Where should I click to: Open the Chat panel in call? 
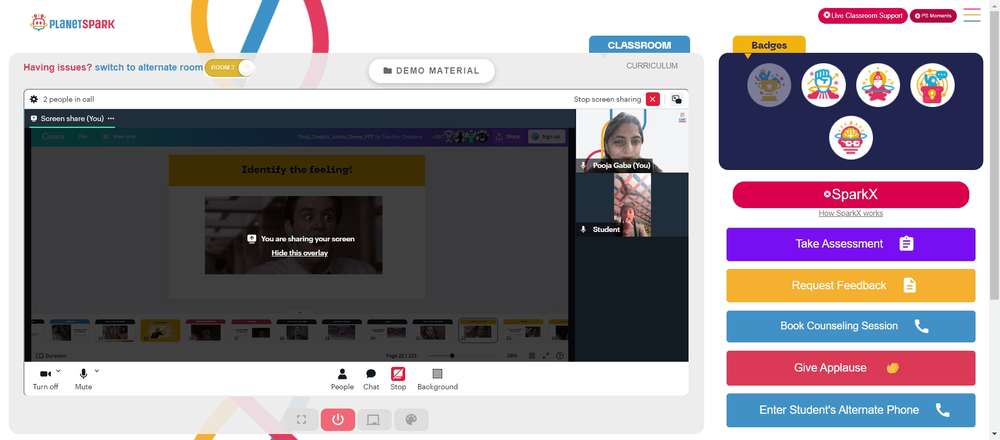click(371, 379)
